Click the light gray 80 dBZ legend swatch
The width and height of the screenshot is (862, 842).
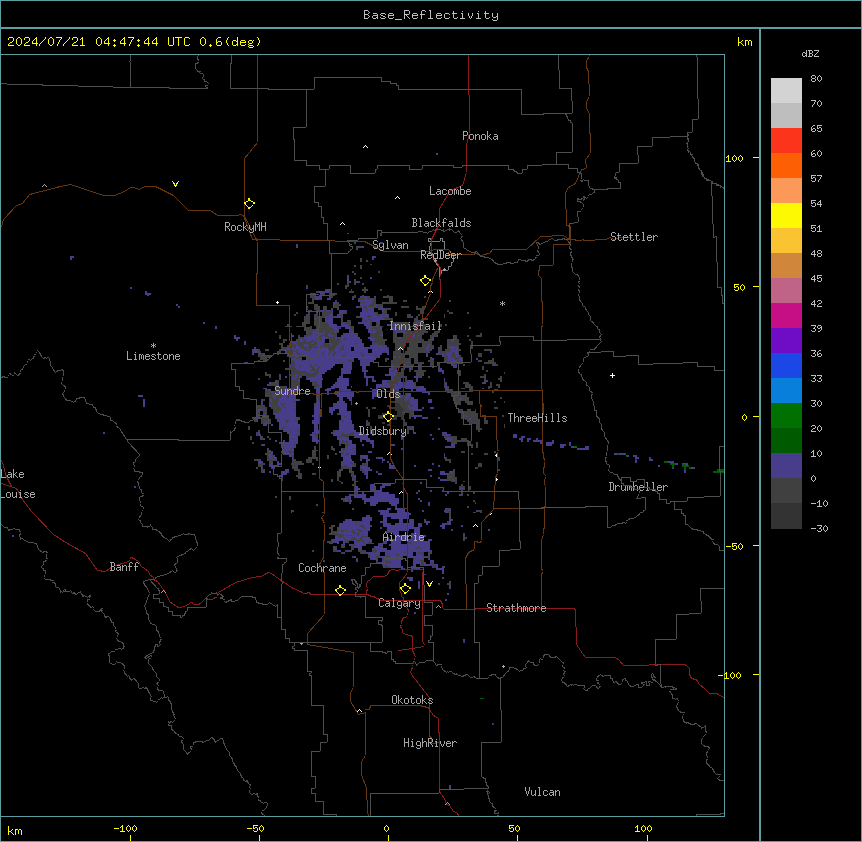pos(786,90)
